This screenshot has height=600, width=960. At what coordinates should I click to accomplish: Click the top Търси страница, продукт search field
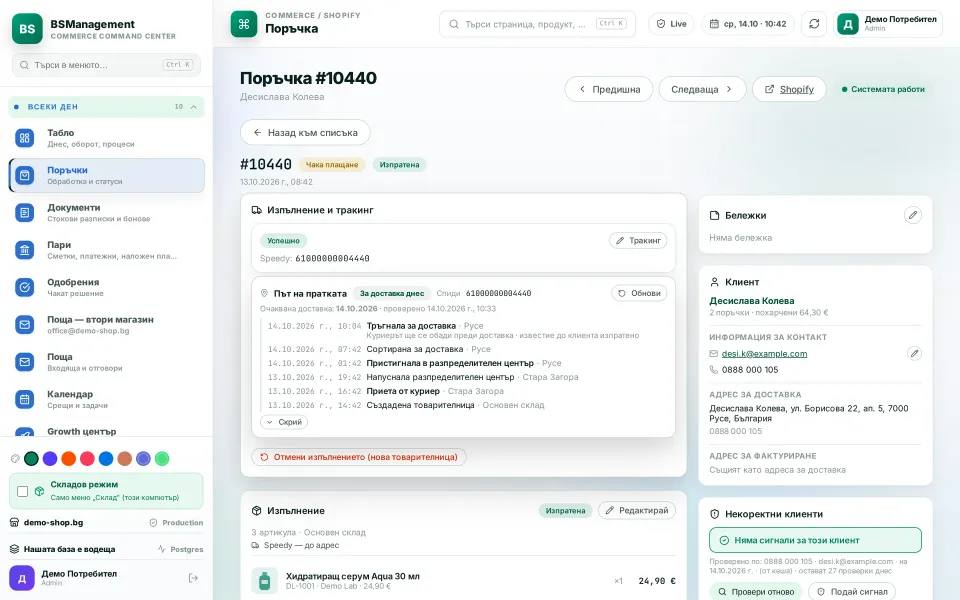point(538,24)
